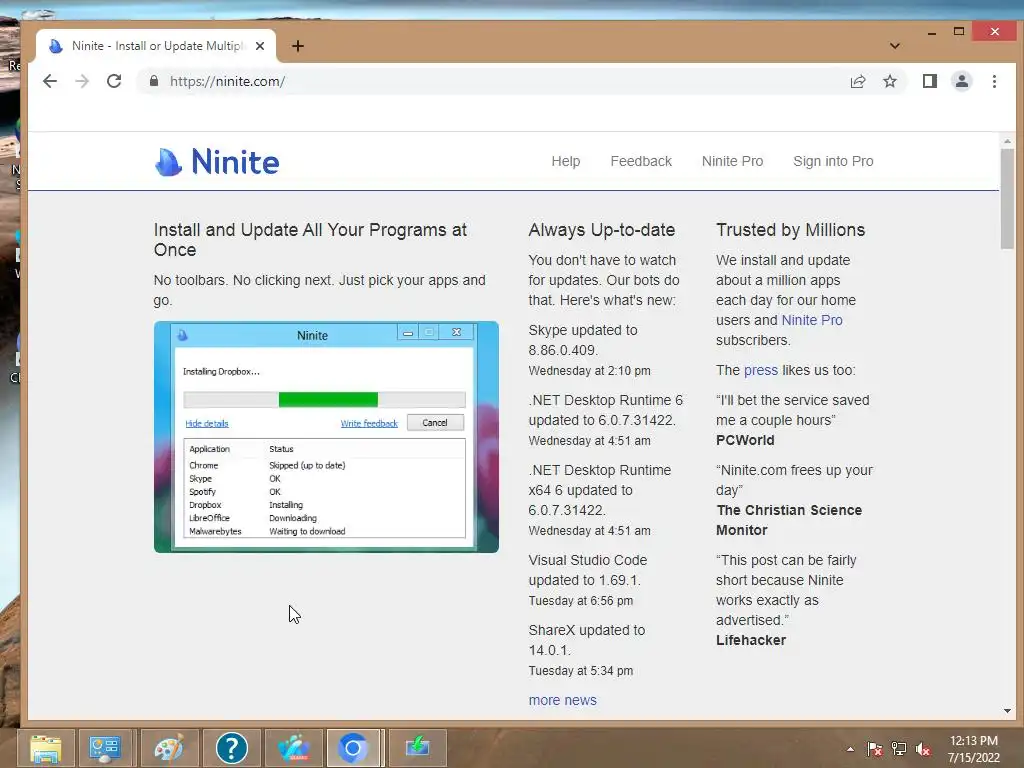Open the clock showing 12:13 PM
Viewport: 1024px width, 768px height.
click(974, 749)
